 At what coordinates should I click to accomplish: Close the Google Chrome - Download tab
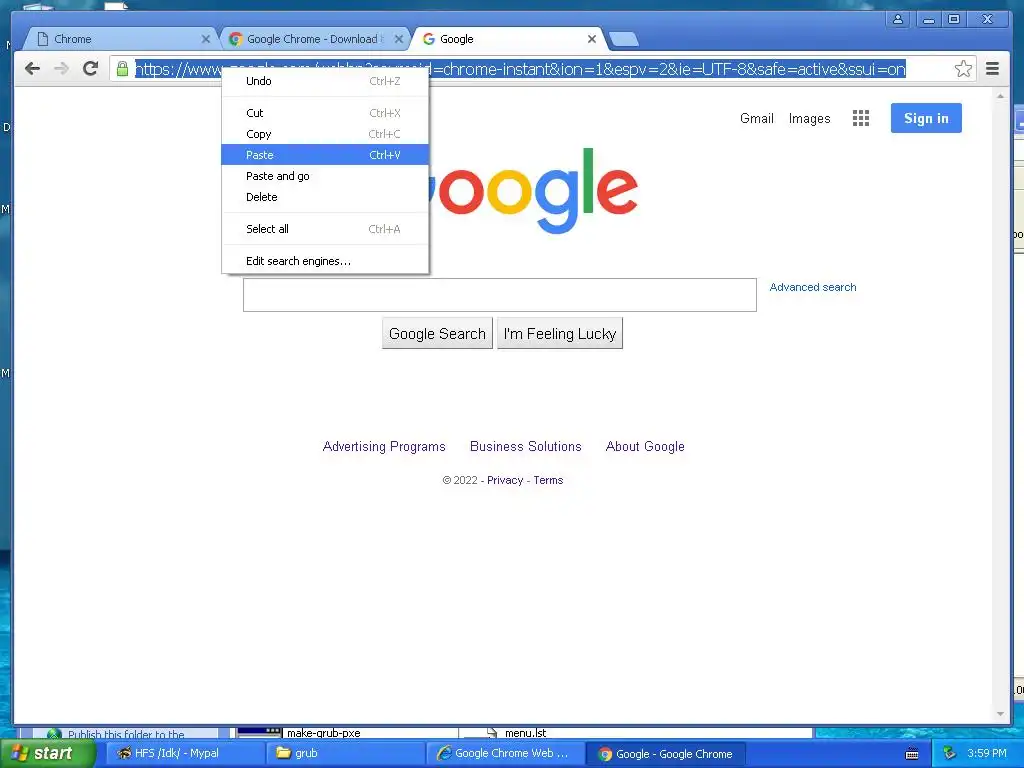[x=398, y=39]
